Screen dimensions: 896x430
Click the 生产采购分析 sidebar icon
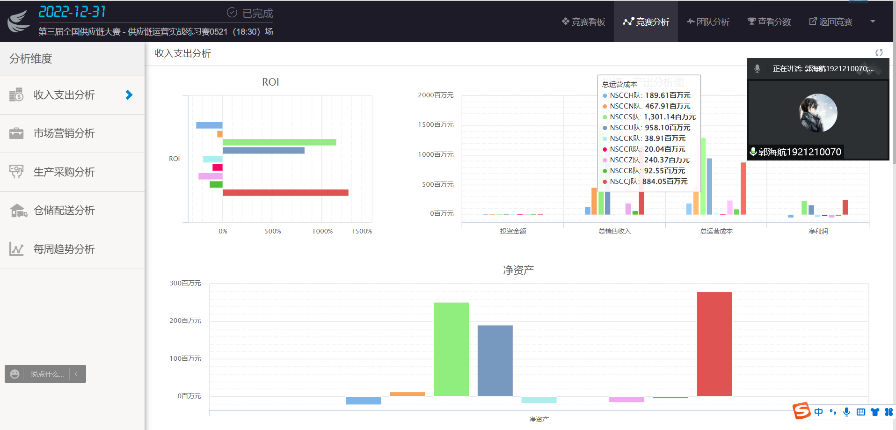17,172
